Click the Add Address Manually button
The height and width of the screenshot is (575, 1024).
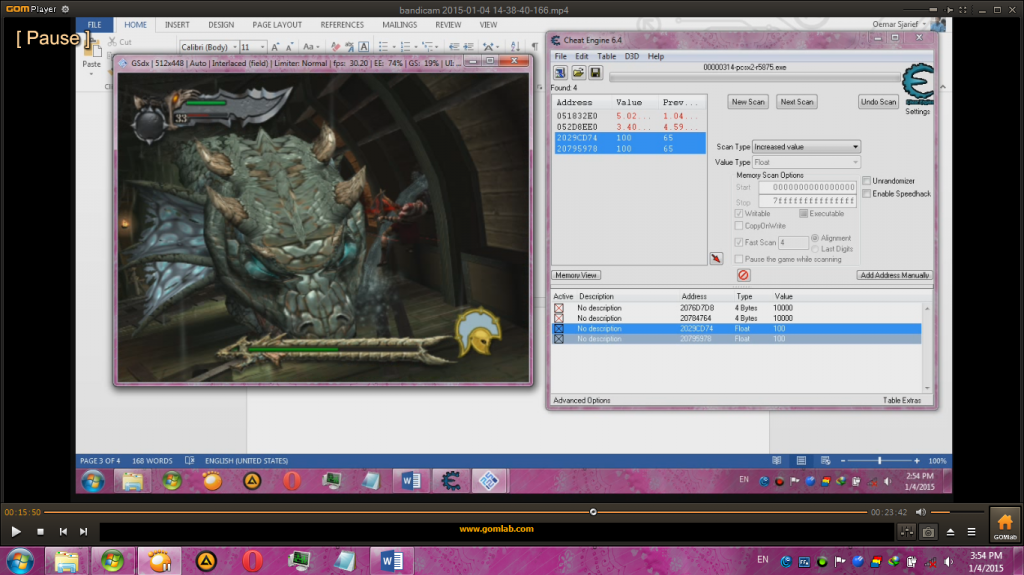[894, 275]
